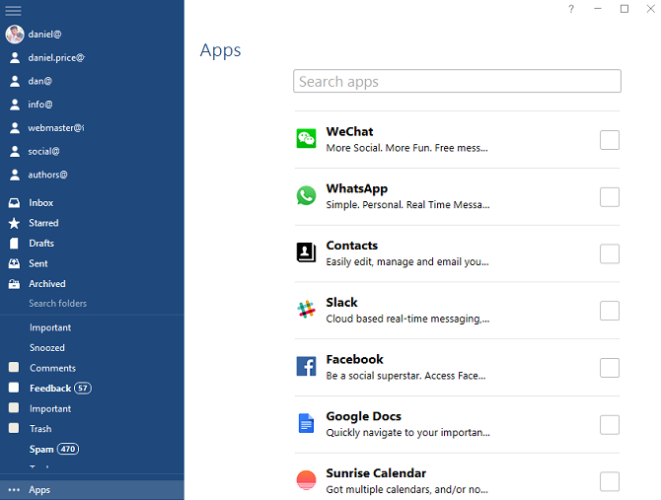Click the Sent tray icon
661x500 pixels.
14,263
